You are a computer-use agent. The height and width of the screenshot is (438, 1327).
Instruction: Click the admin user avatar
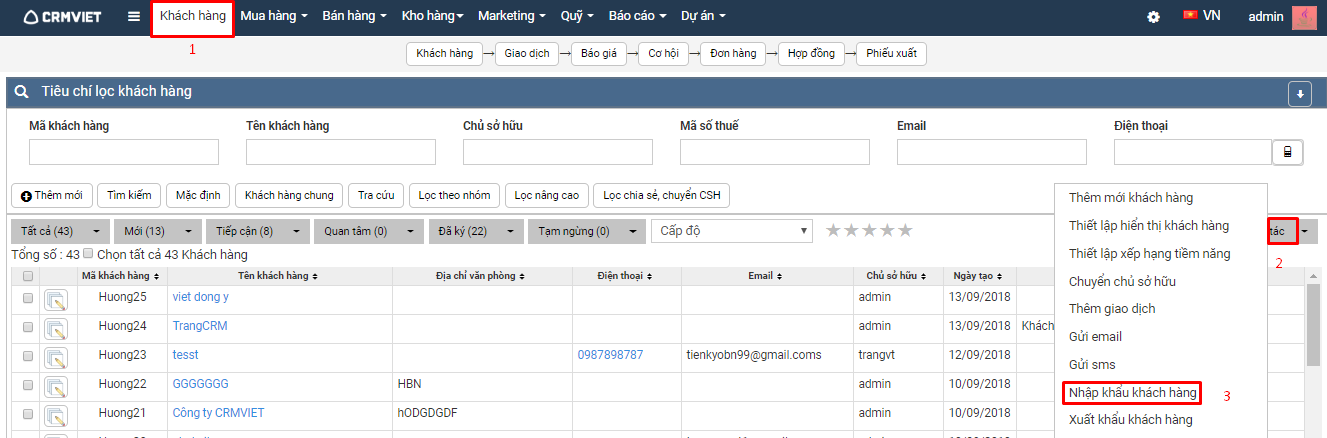pyautogui.click(x=1304, y=17)
